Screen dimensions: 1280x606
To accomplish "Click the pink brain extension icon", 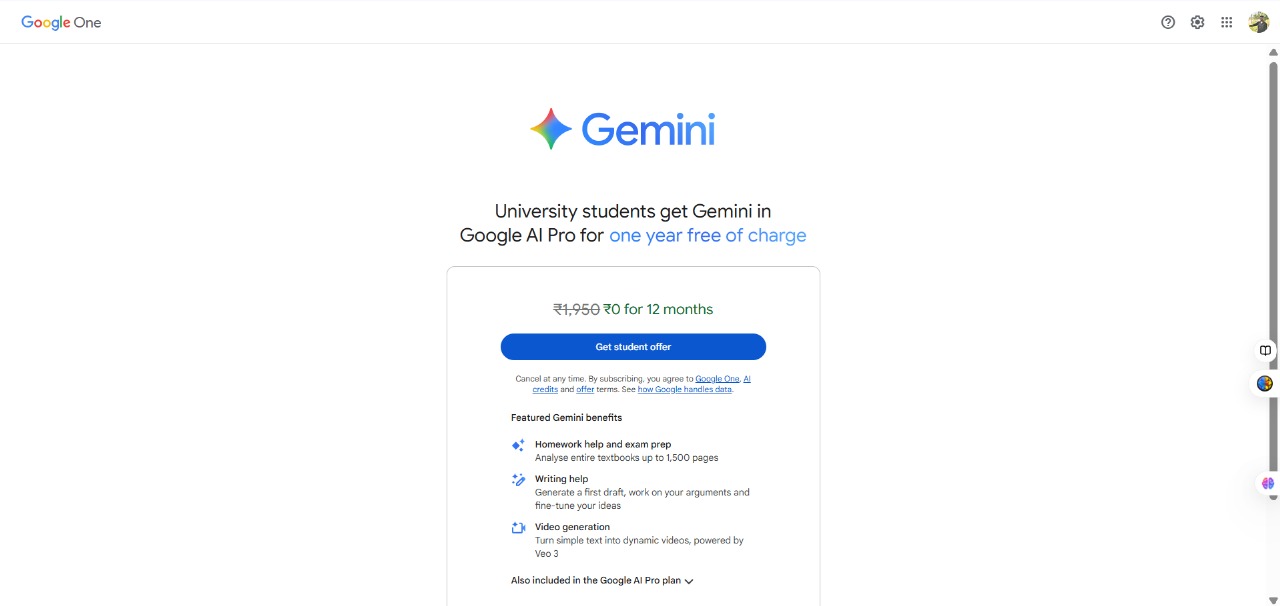I will click(x=1268, y=484).
